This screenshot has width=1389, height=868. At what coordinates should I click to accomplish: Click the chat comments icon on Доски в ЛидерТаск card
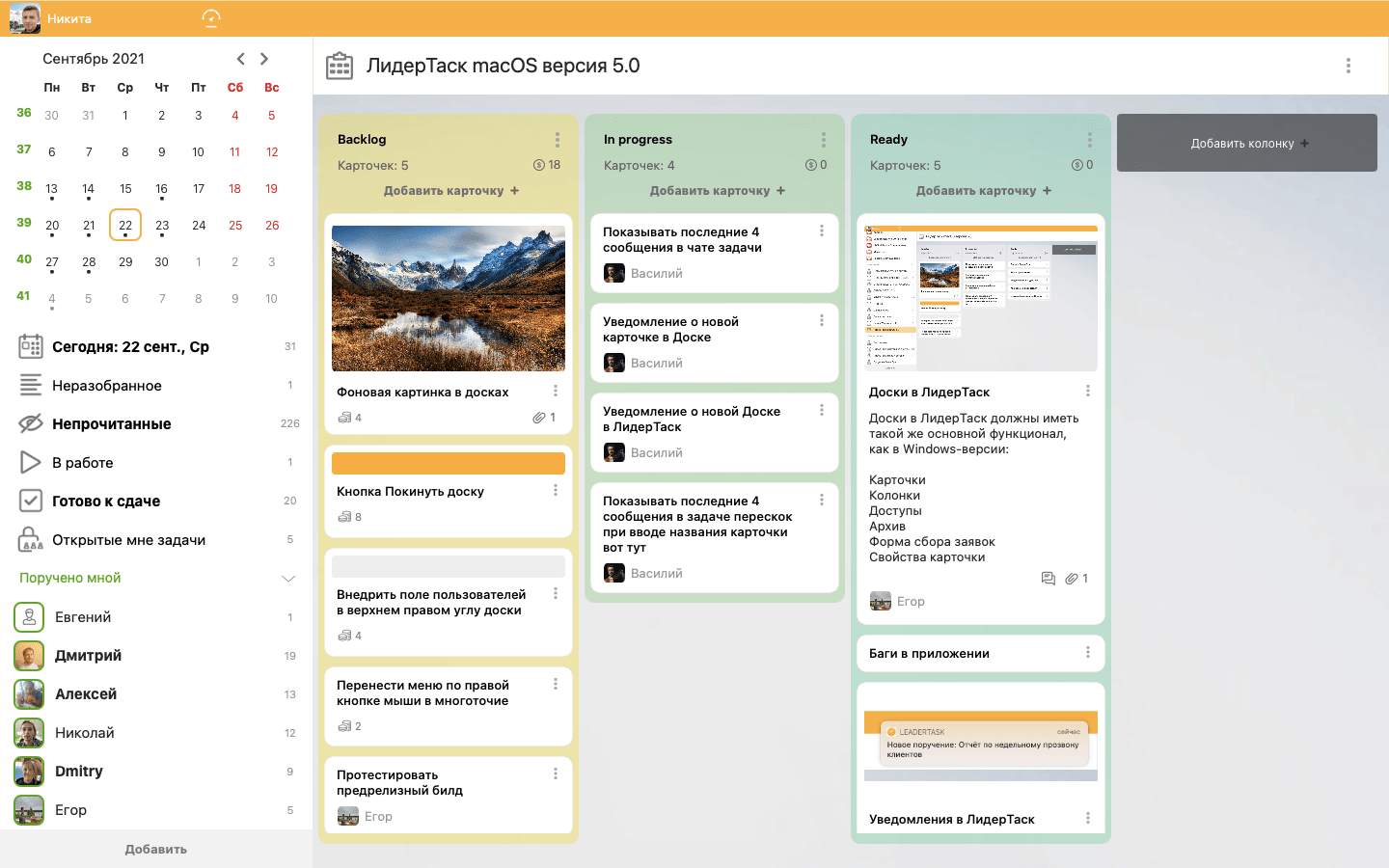click(x=1049, y=579)
